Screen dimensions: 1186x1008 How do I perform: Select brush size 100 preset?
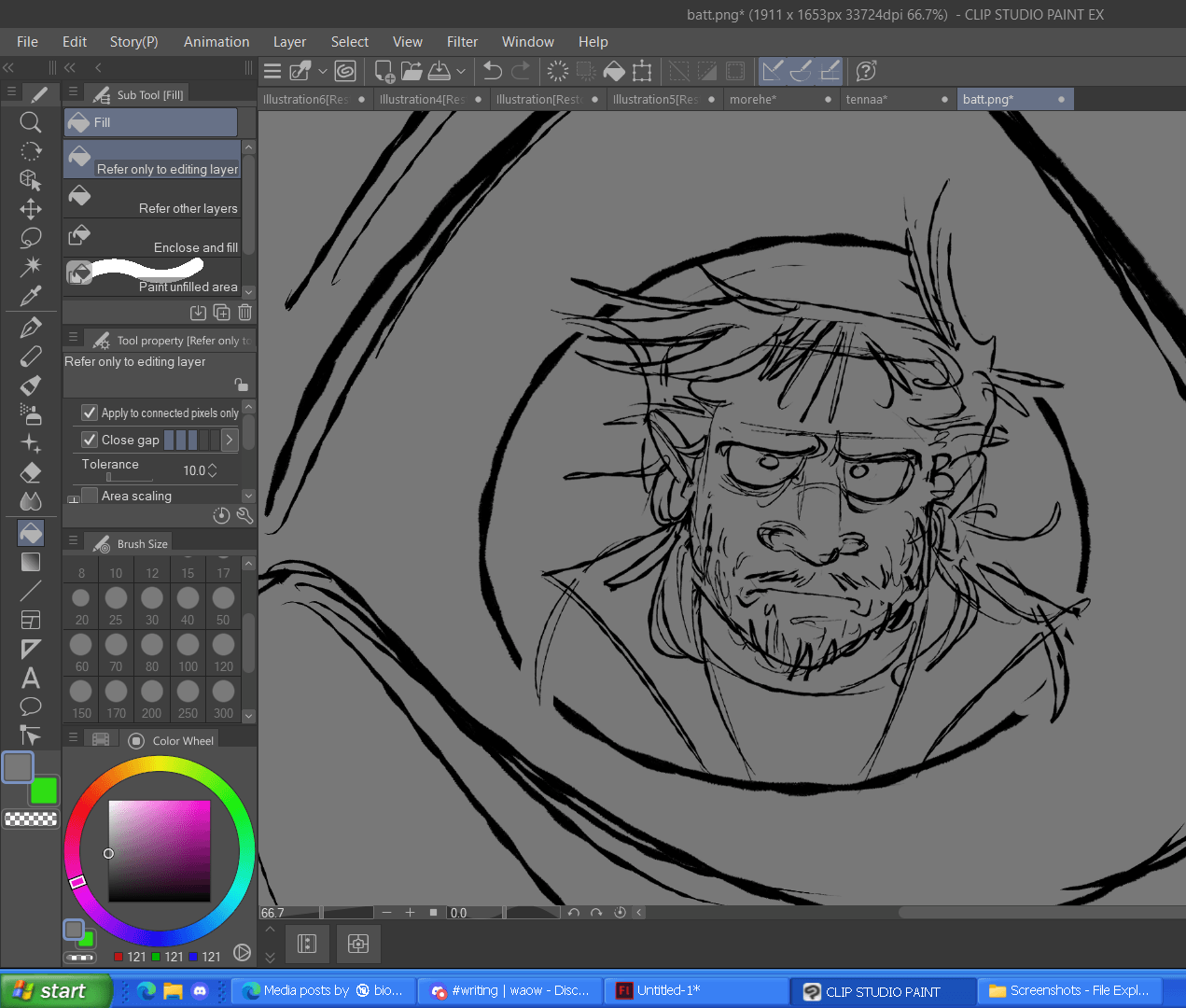188,651
